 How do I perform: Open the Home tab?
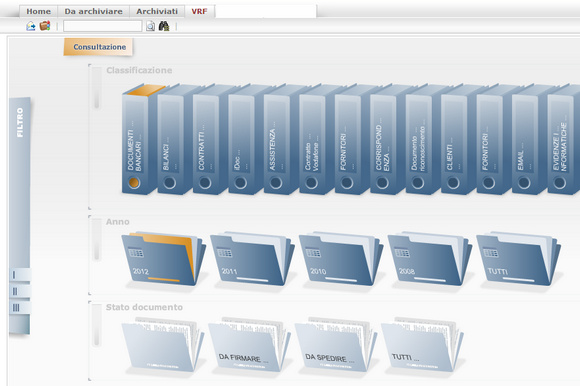tap(38, 11)
